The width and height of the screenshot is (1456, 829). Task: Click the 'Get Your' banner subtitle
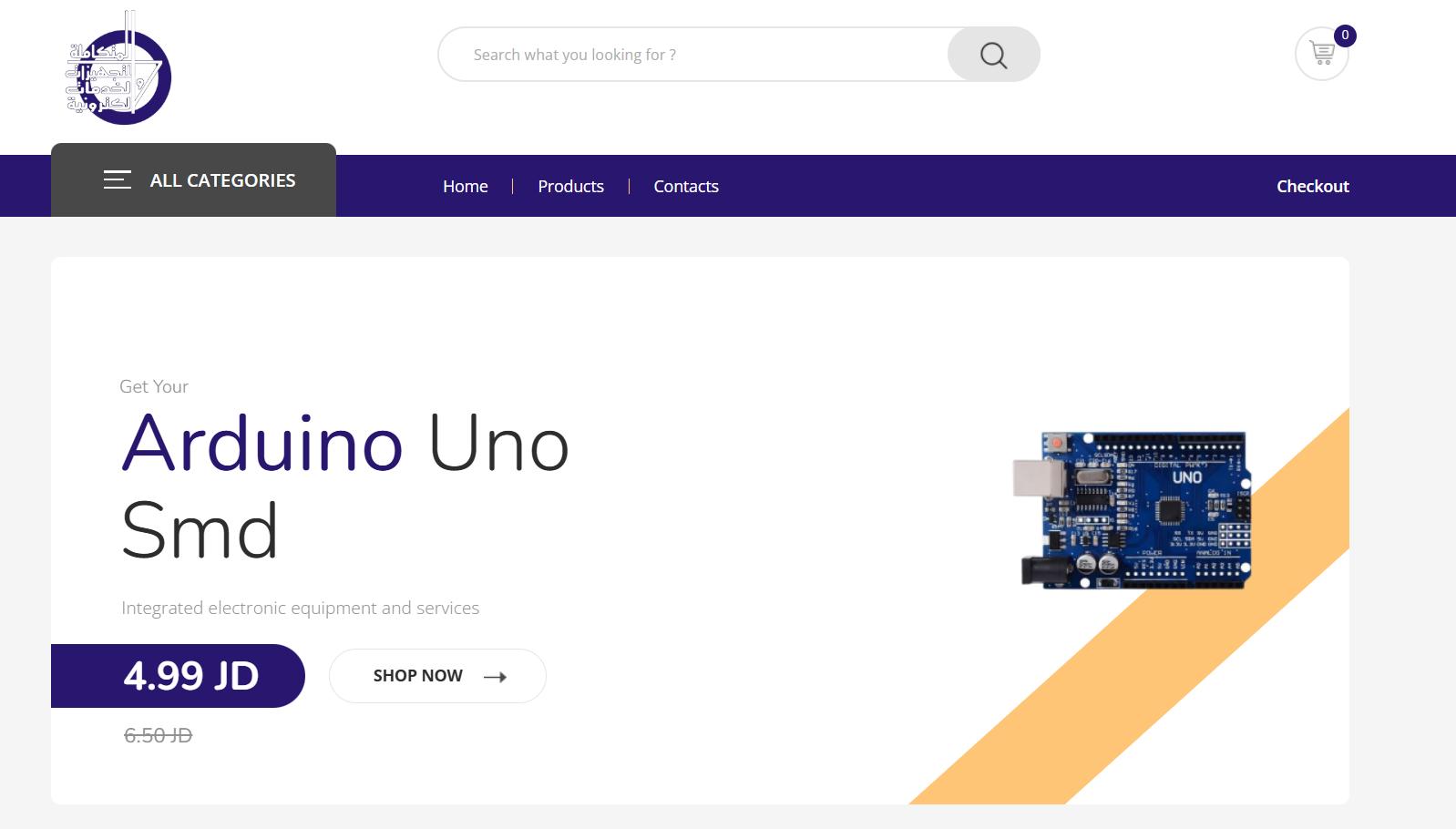(x=154, y=387)
